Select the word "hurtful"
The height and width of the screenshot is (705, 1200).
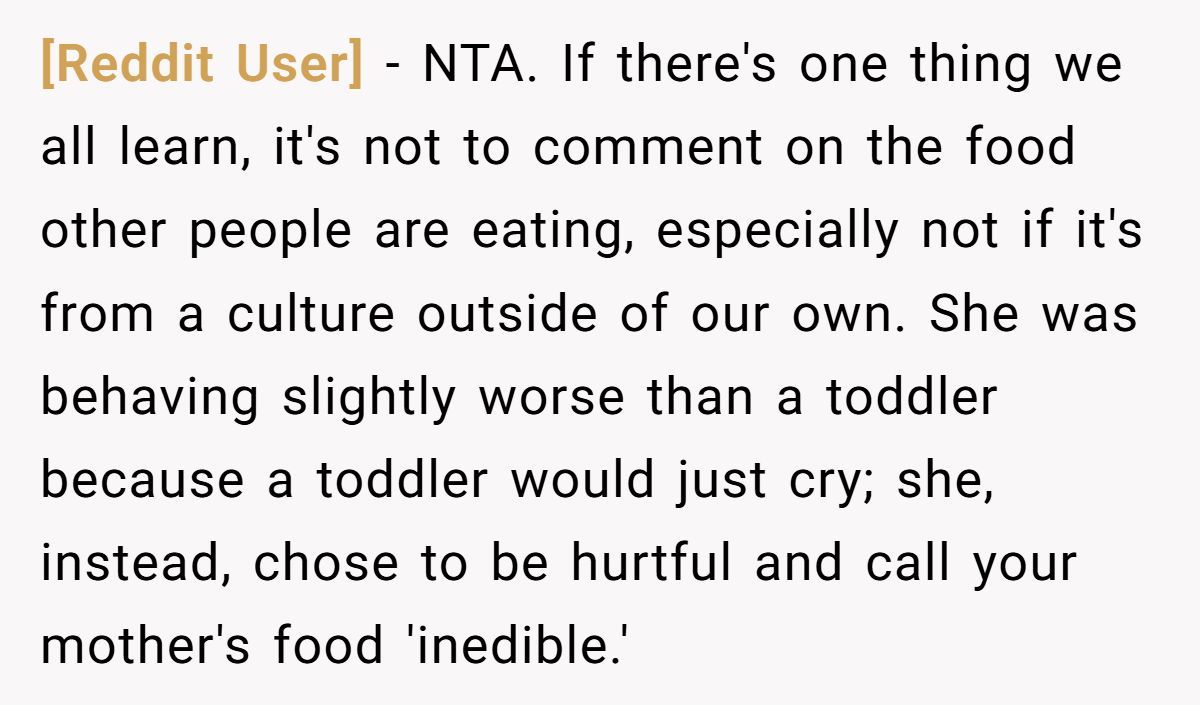(x=652, y=565)
